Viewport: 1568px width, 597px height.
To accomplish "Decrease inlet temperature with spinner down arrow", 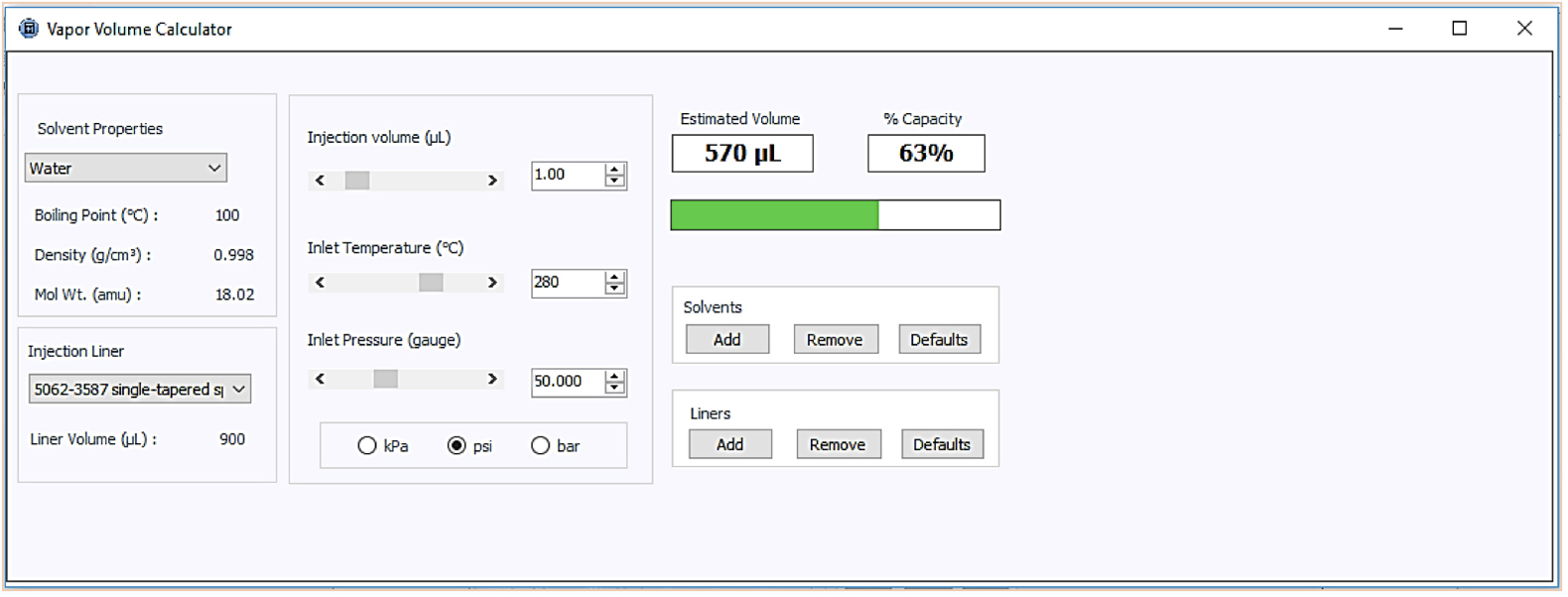I will [615, 289].
